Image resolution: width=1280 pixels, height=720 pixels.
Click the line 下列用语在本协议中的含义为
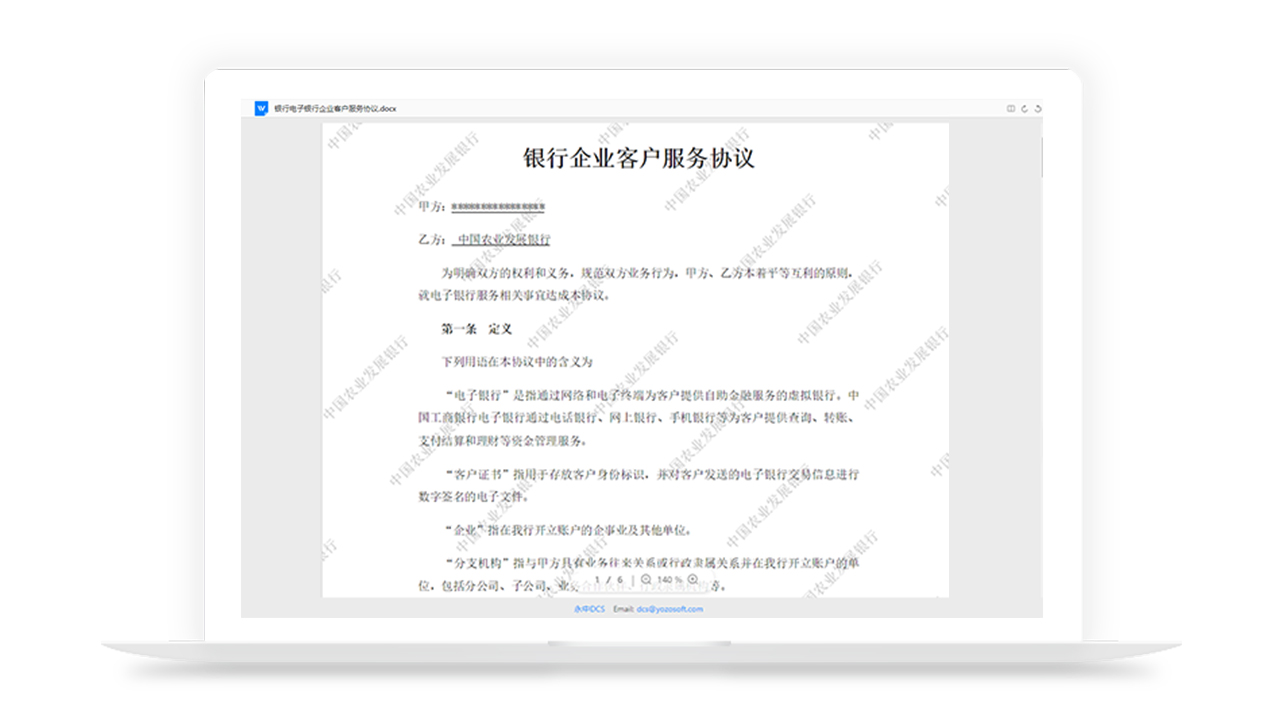pos(517,362)
